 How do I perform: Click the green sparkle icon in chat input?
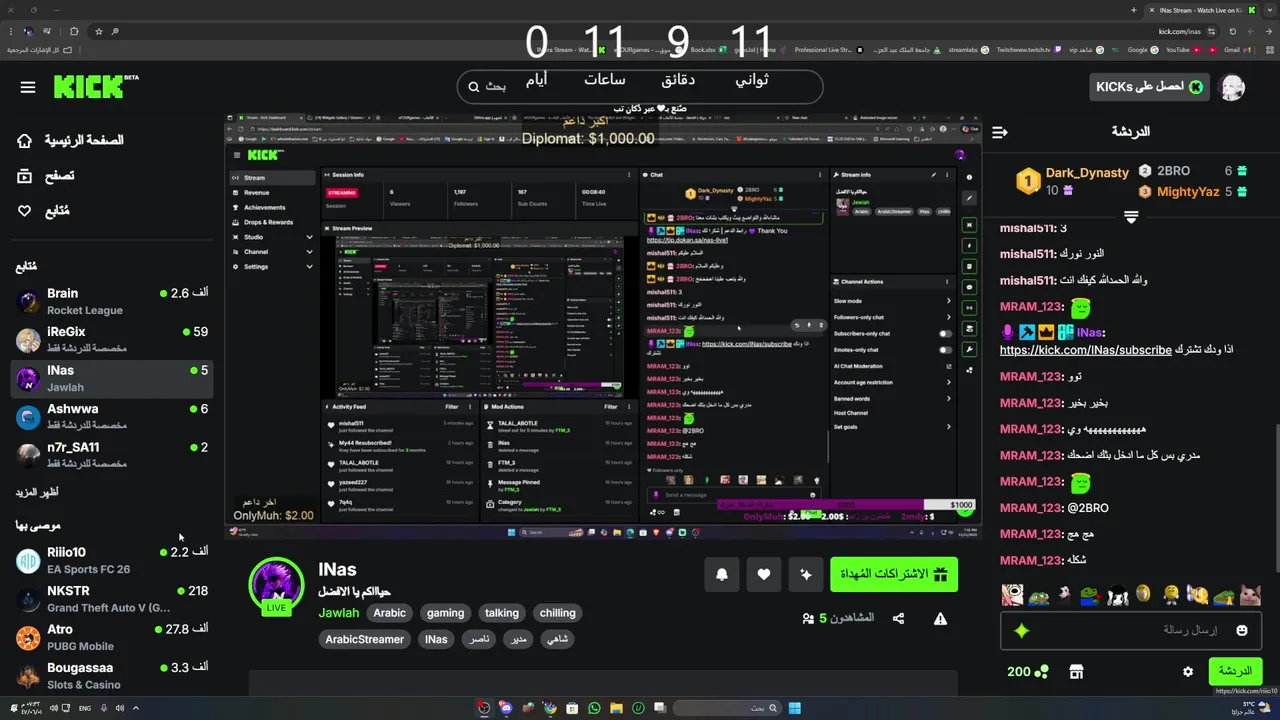1021,631
